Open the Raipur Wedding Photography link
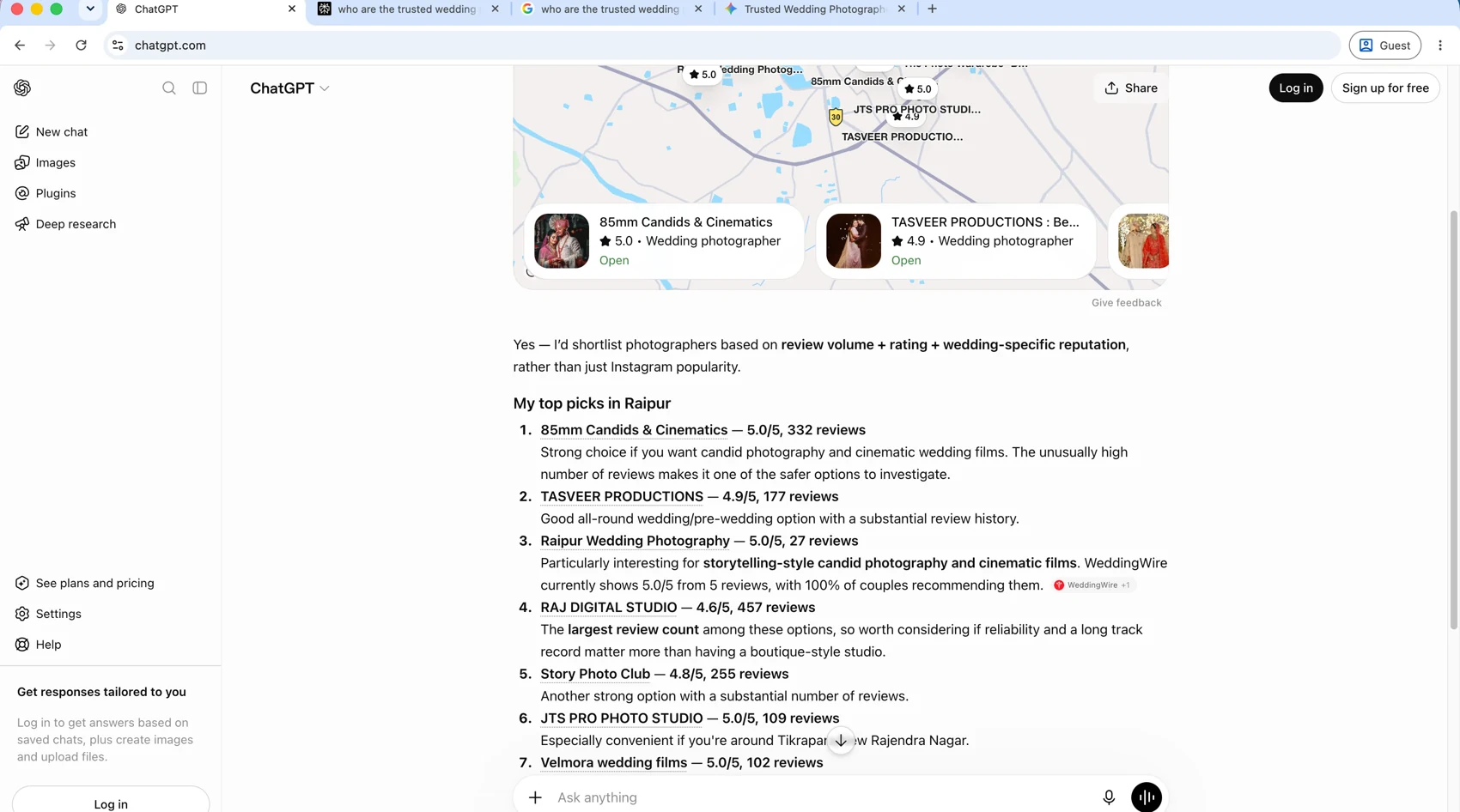Viewport: 1460px width, 812px height. [x=635, y=542]
